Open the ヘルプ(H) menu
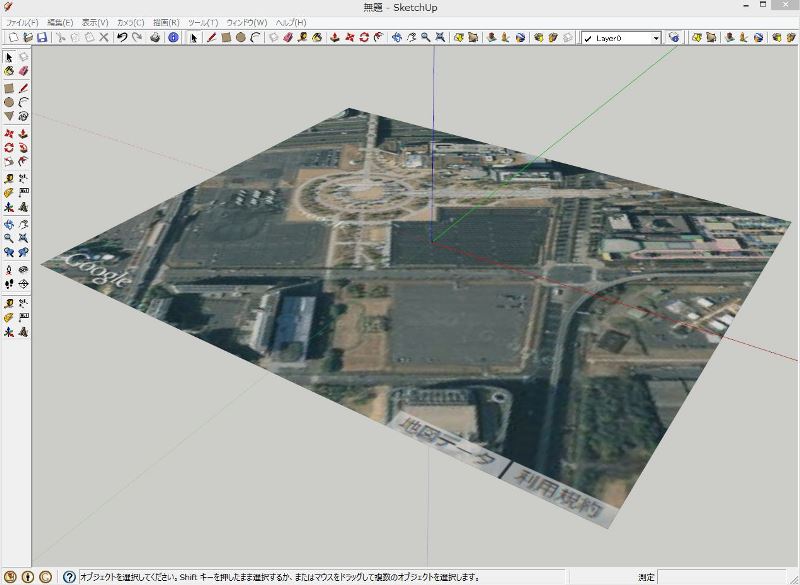The height and width of the screenshot is (585, 800). click(291, 22)
